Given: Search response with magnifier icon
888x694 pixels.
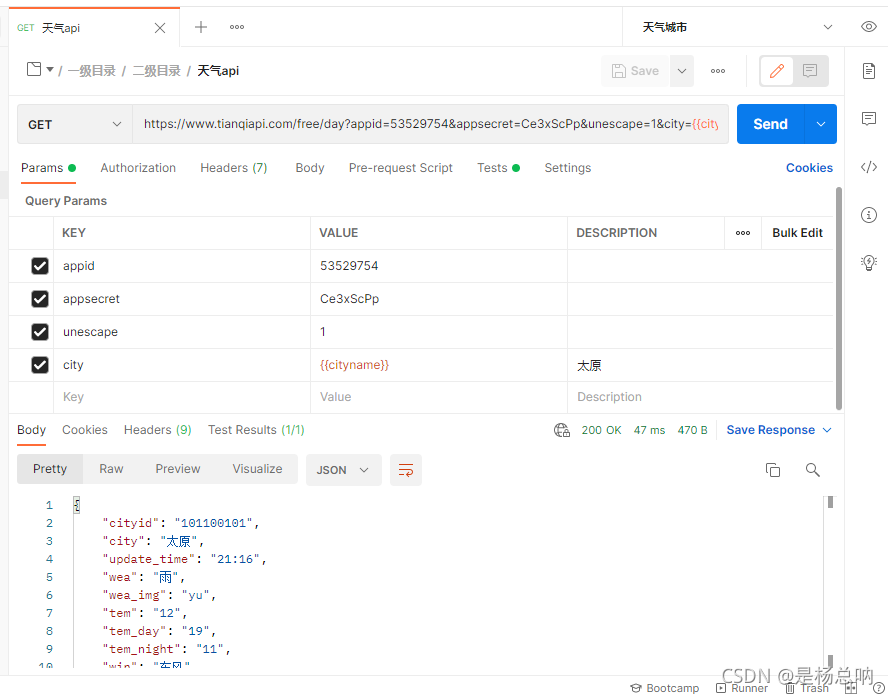Looking at the screenshot, I should tap(813, 470).
